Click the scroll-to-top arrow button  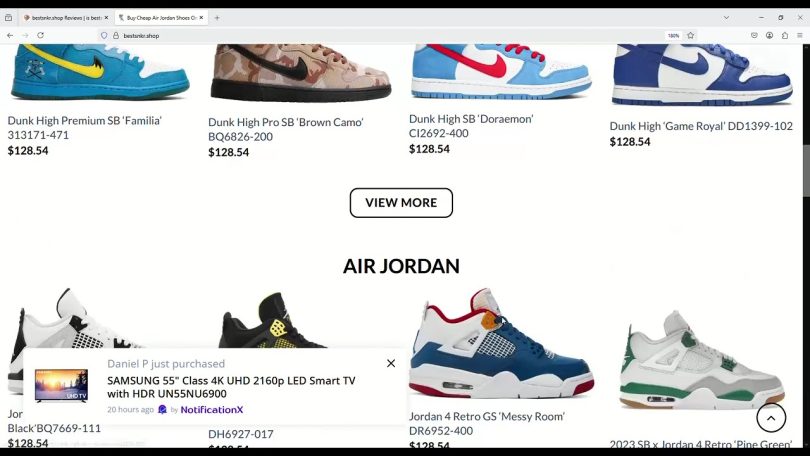(771, 418)
